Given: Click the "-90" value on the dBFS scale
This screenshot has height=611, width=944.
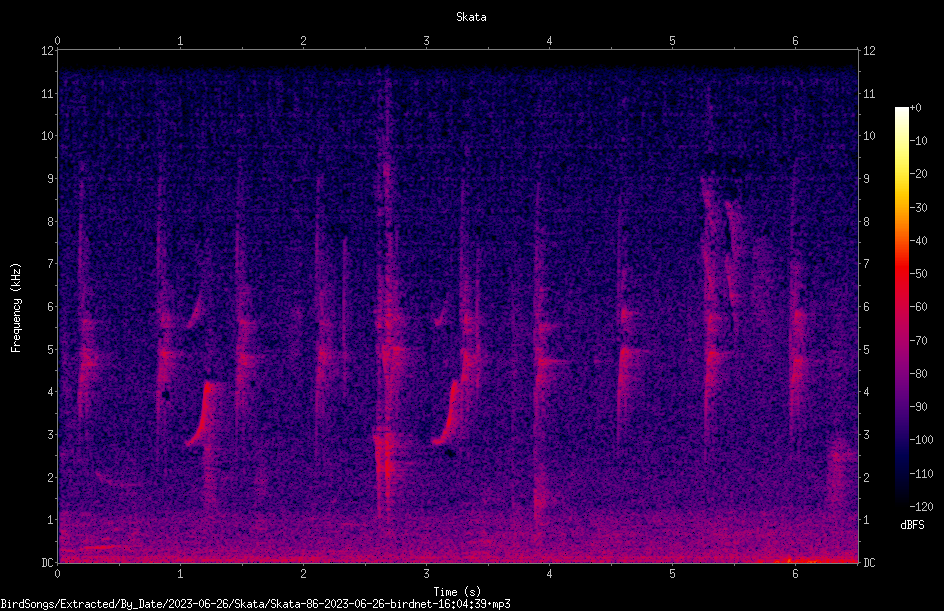Looking at the screenshot, I should click(918, 407).
